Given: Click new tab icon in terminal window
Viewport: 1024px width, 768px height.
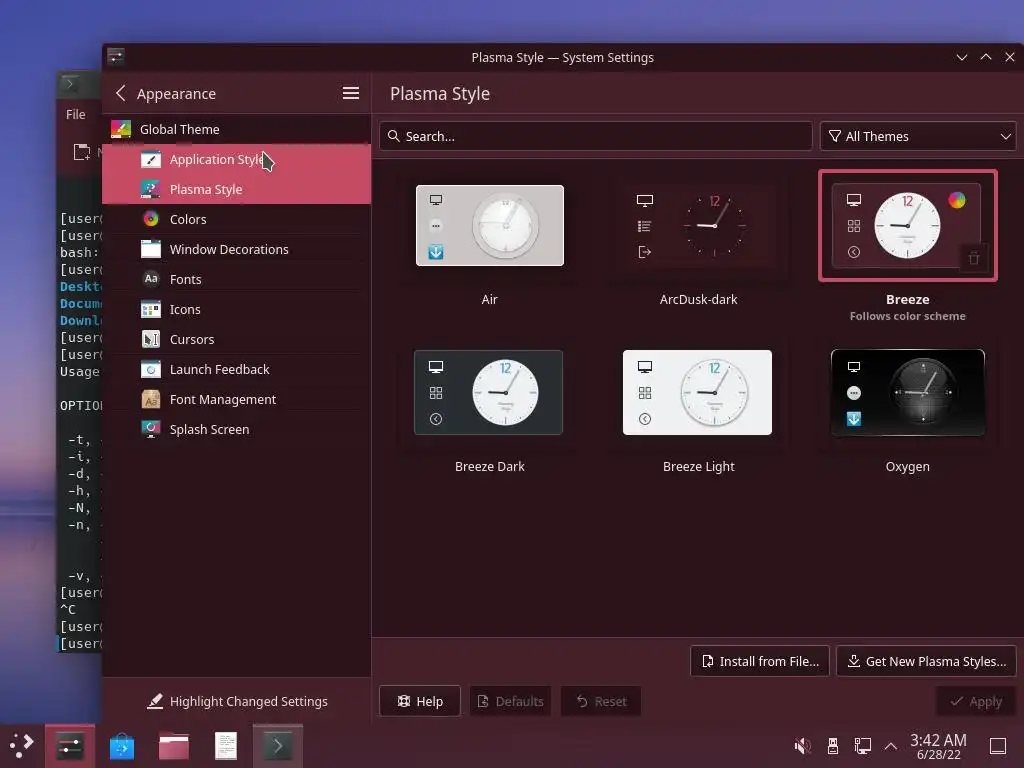Looking at the screenshot, I should (82, 152).
